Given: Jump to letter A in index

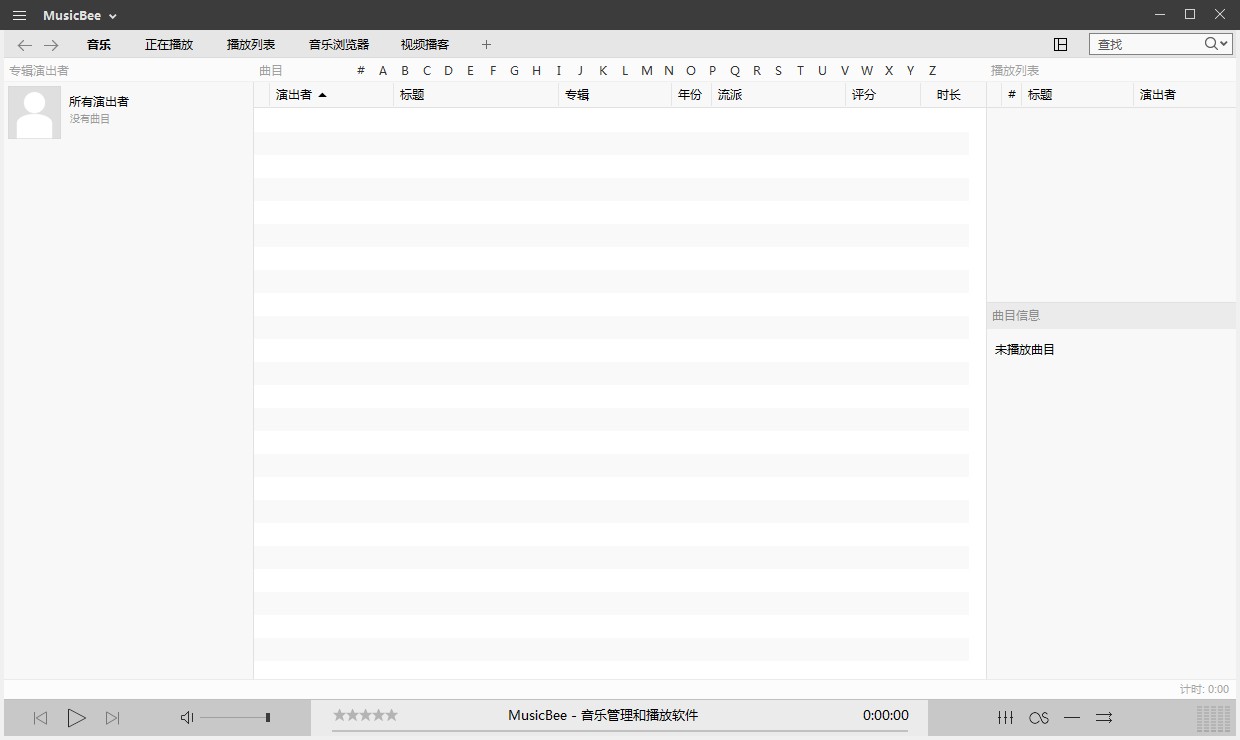Looking at the screenshot, I should (x=383, y=71).
